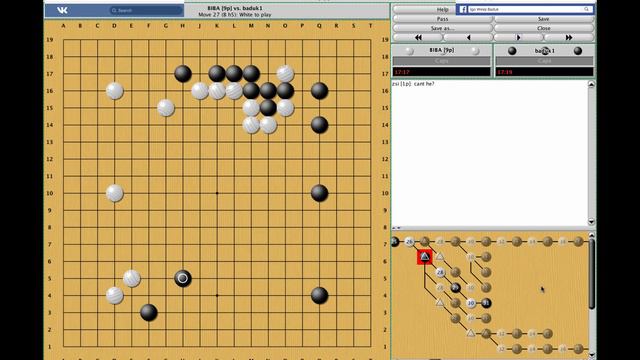Click the white stone at N14

click(268, 125)
